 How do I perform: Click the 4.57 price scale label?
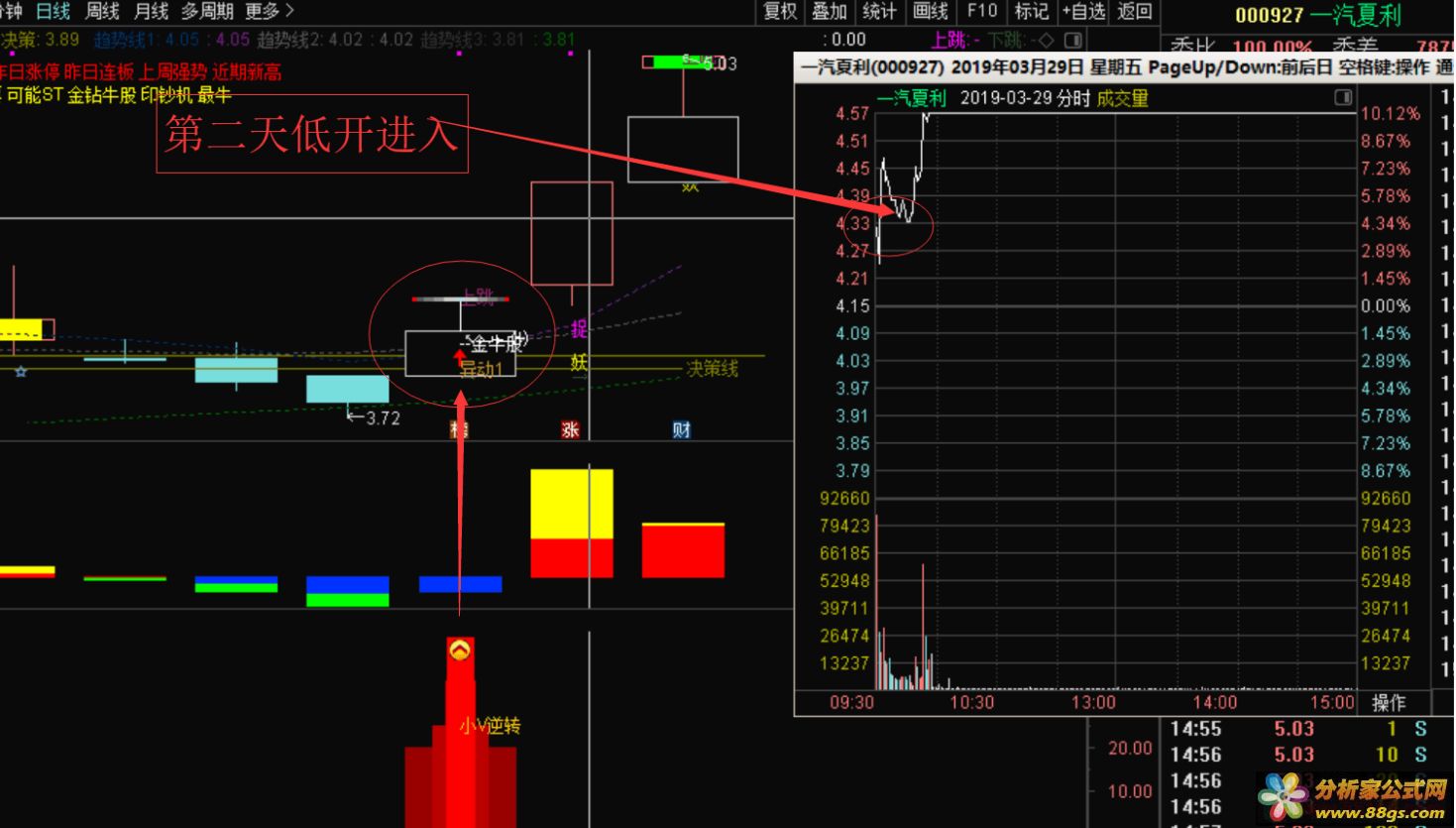point(852,113)
